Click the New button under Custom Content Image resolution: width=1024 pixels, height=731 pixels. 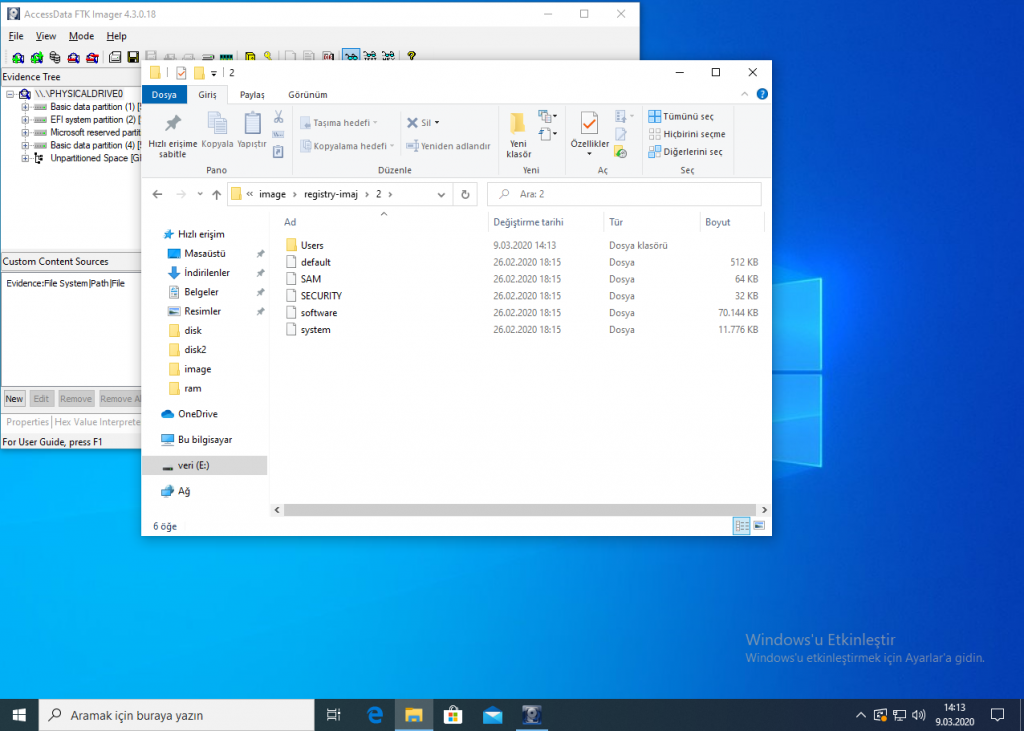click(x=14, y=398)
